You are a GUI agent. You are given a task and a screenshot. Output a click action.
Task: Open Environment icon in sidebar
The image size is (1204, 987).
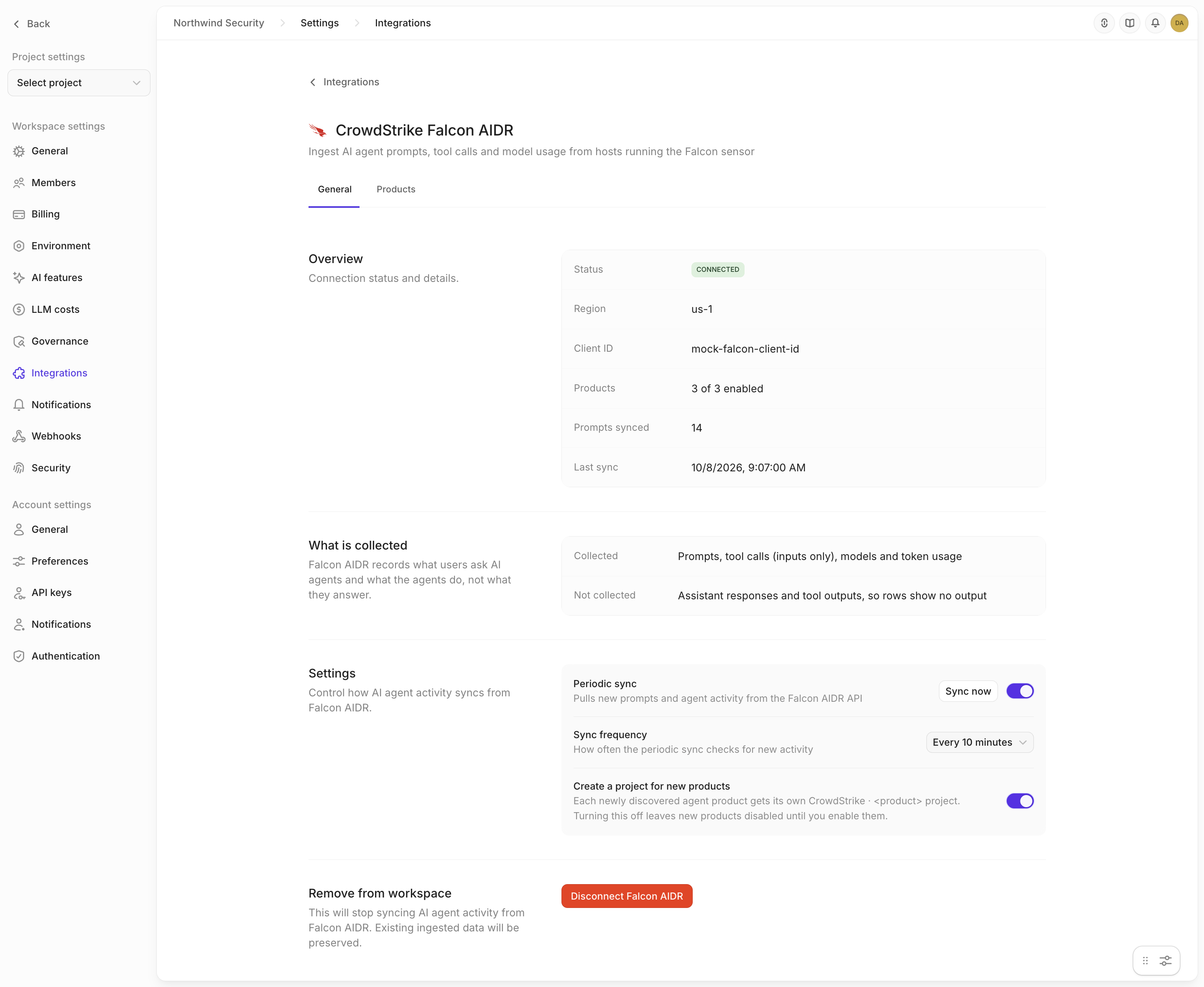tap(19, 246)
